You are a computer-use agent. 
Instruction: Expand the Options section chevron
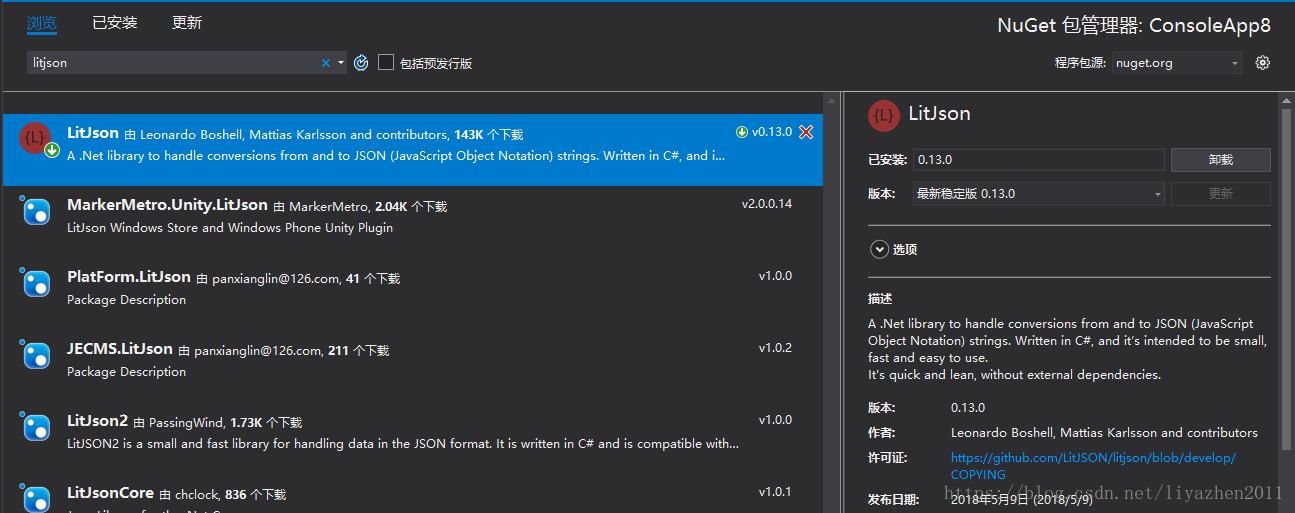click(880, 249)
